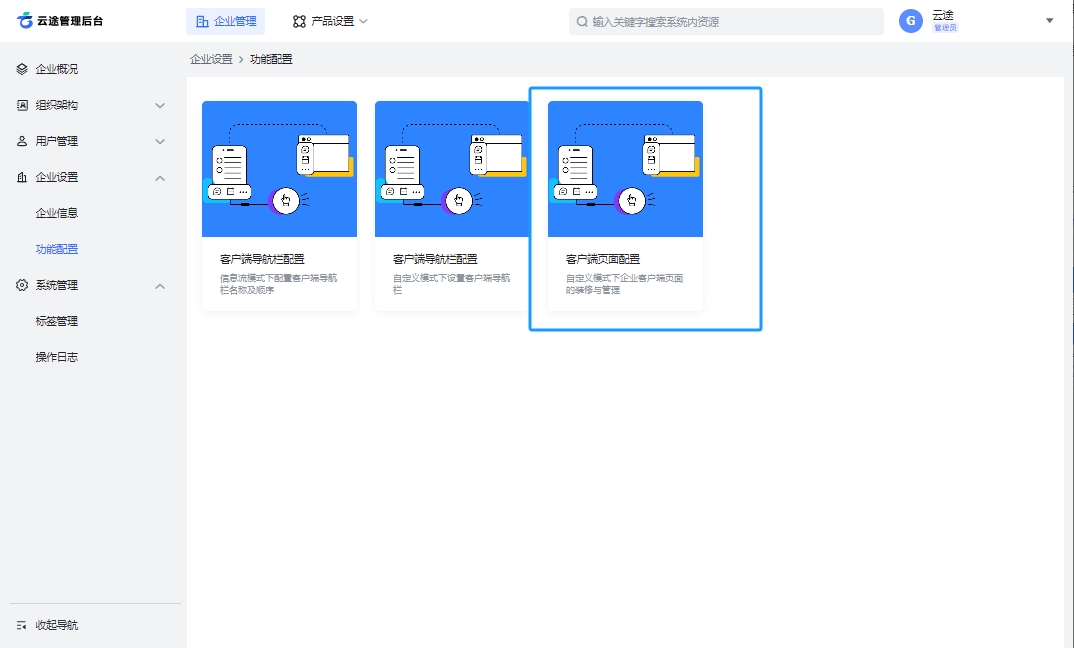The image size is (1074, 648).
Task: Collapse the 企业设置 chevron
Action: click(x=160, y=178)
